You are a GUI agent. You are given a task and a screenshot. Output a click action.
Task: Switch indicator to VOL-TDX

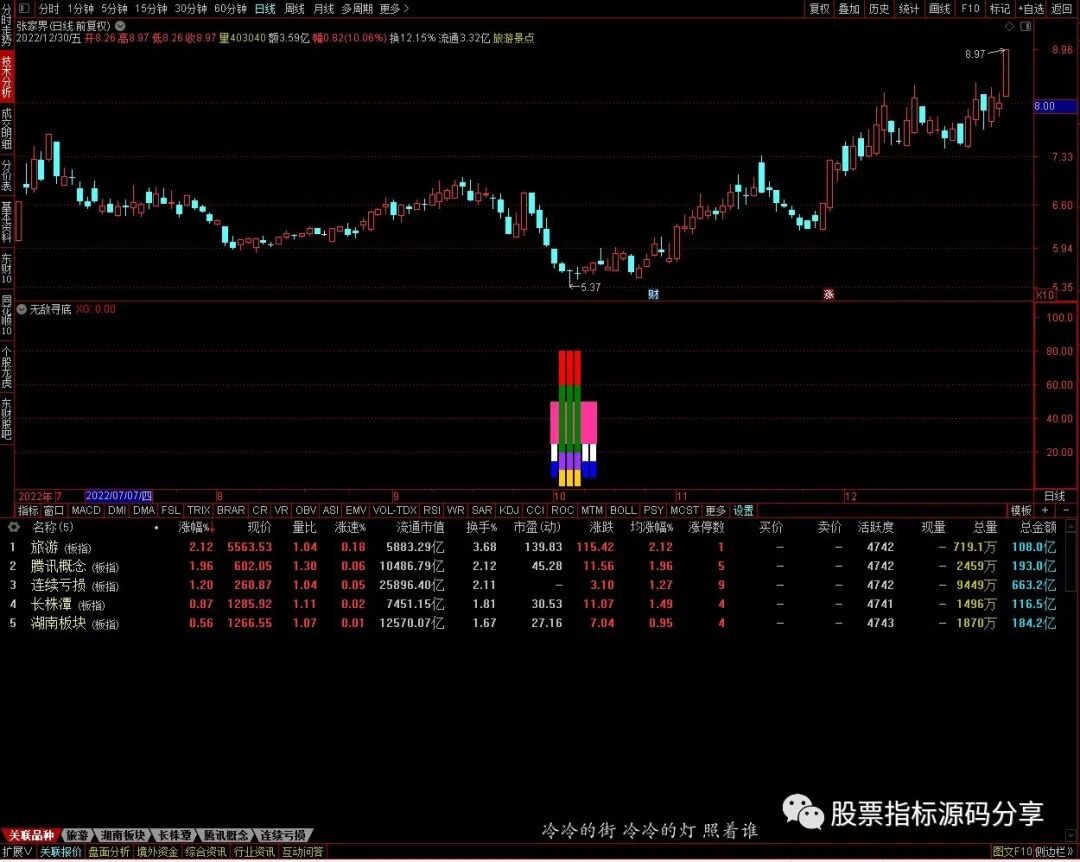tap(395, 511)
